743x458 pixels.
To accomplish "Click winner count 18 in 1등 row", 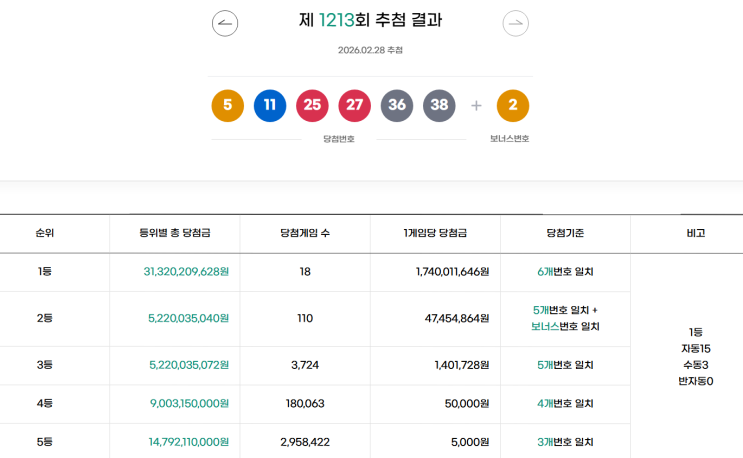I will click(305, 271).
